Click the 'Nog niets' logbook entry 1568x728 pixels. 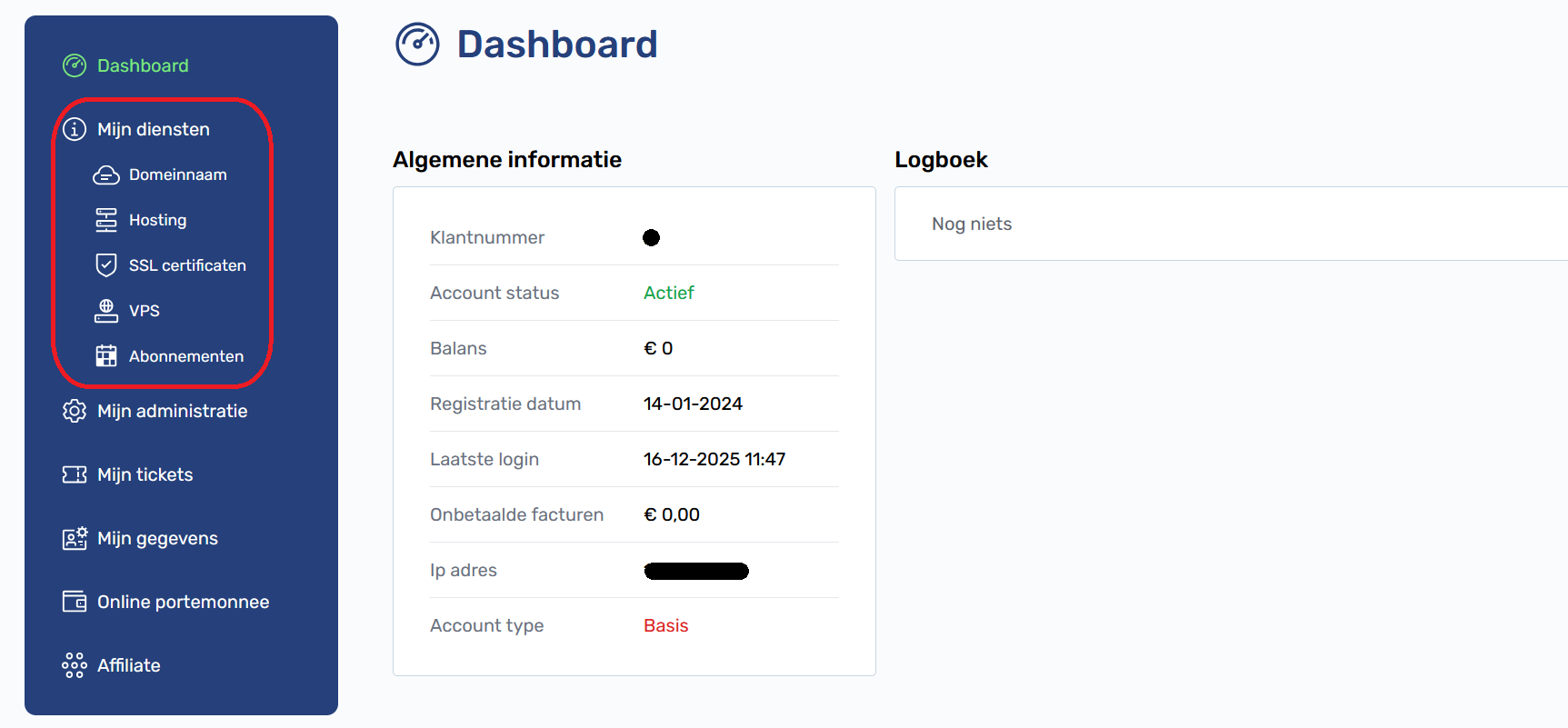pyautogui.click(x=972, y=224)
